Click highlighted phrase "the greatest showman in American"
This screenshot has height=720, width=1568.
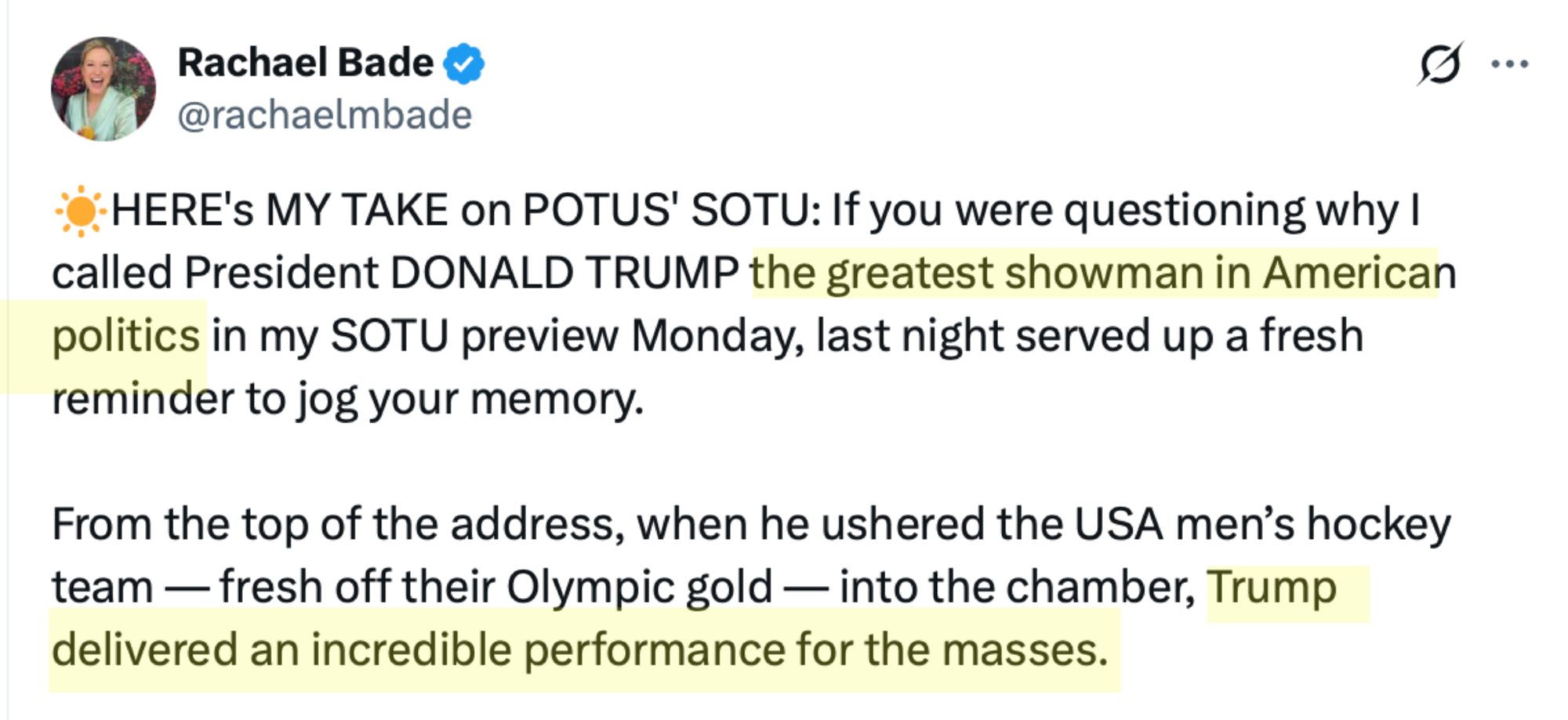1094,273
